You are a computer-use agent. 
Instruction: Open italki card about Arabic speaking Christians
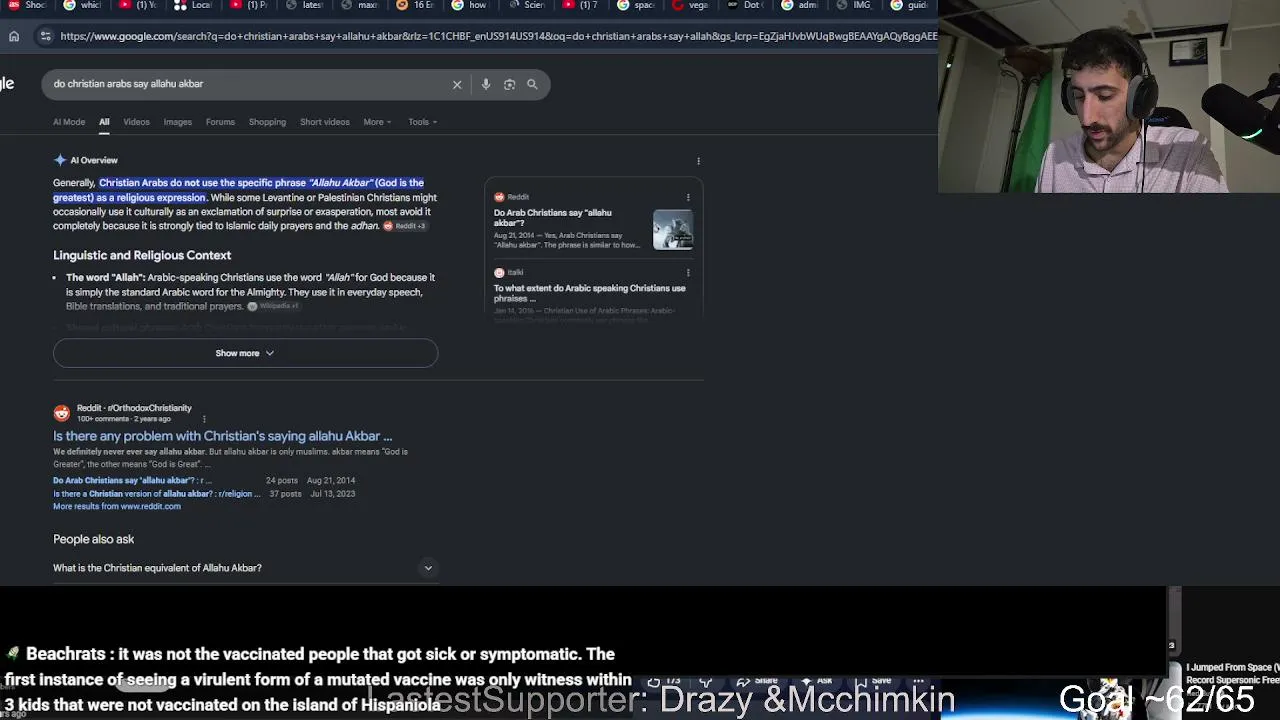[589, 293]
